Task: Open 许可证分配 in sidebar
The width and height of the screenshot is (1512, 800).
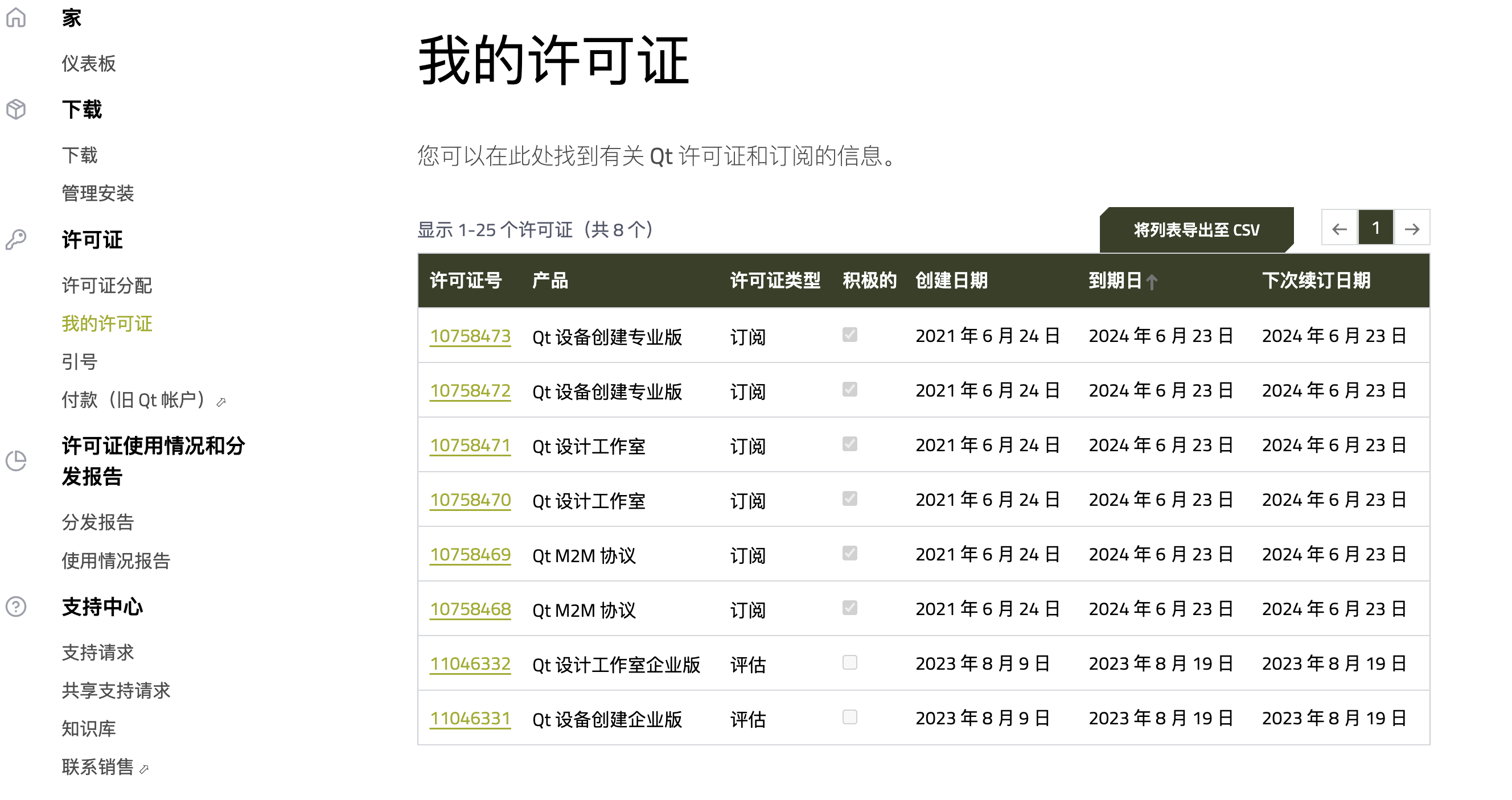Action: [107, 286]
